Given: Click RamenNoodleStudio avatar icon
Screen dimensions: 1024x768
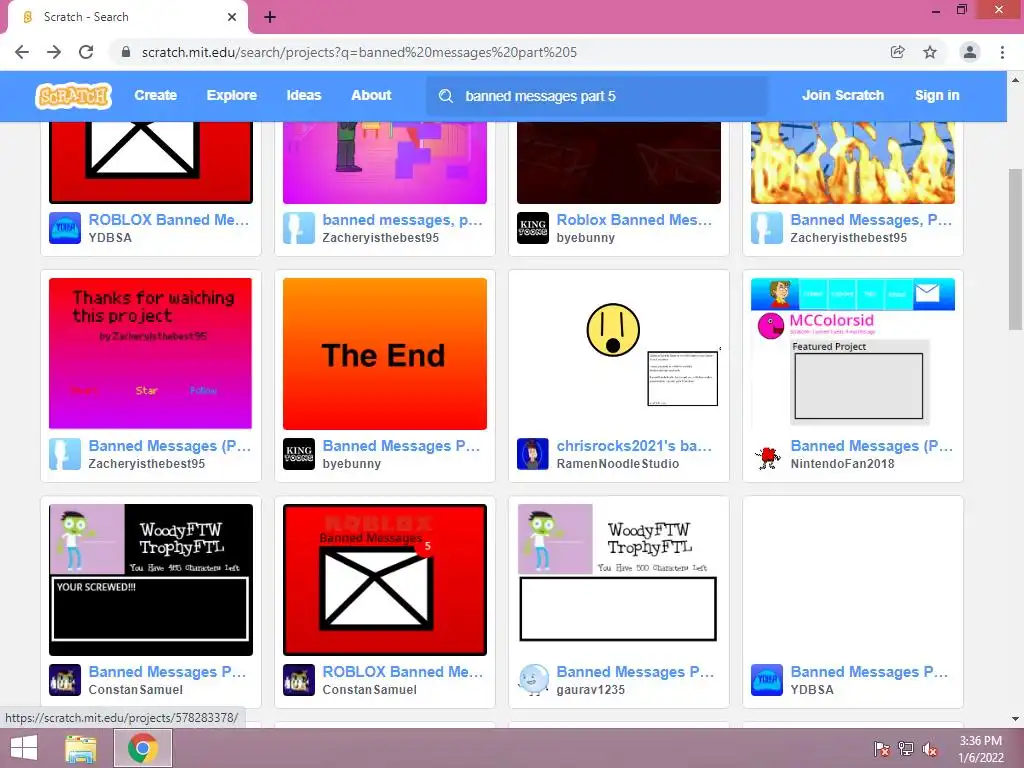Looking at the screenshot, I should pyautogui.click(x=533, y=454).
